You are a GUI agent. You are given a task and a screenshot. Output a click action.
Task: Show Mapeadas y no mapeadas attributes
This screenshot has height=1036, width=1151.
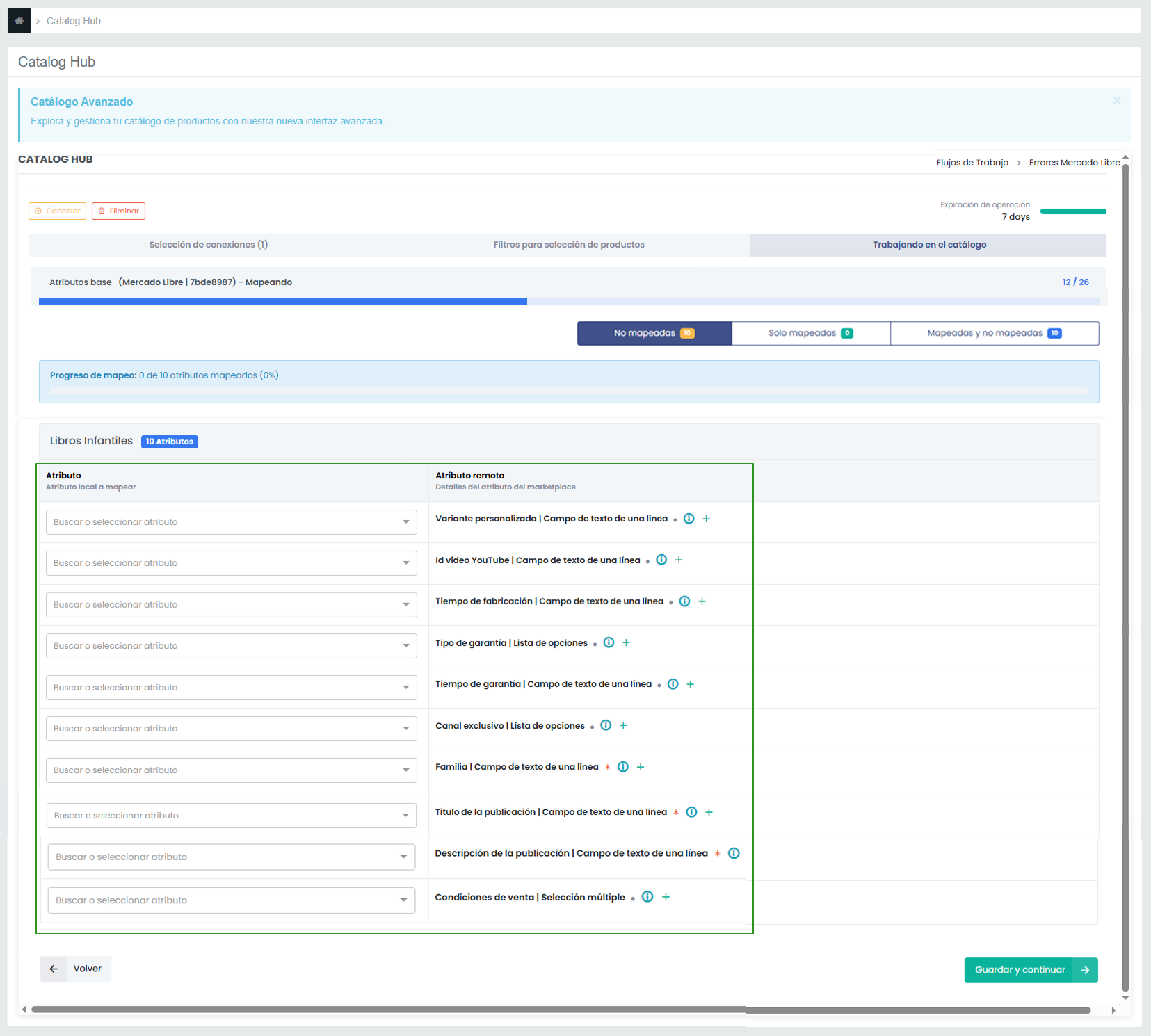994,333
